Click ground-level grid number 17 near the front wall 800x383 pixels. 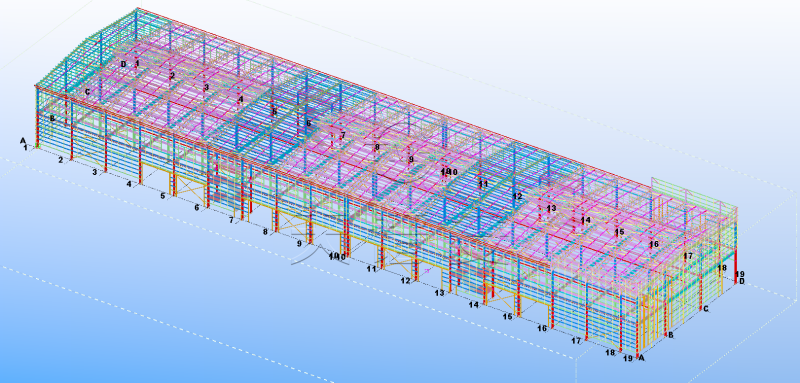[x=576, y=341]
